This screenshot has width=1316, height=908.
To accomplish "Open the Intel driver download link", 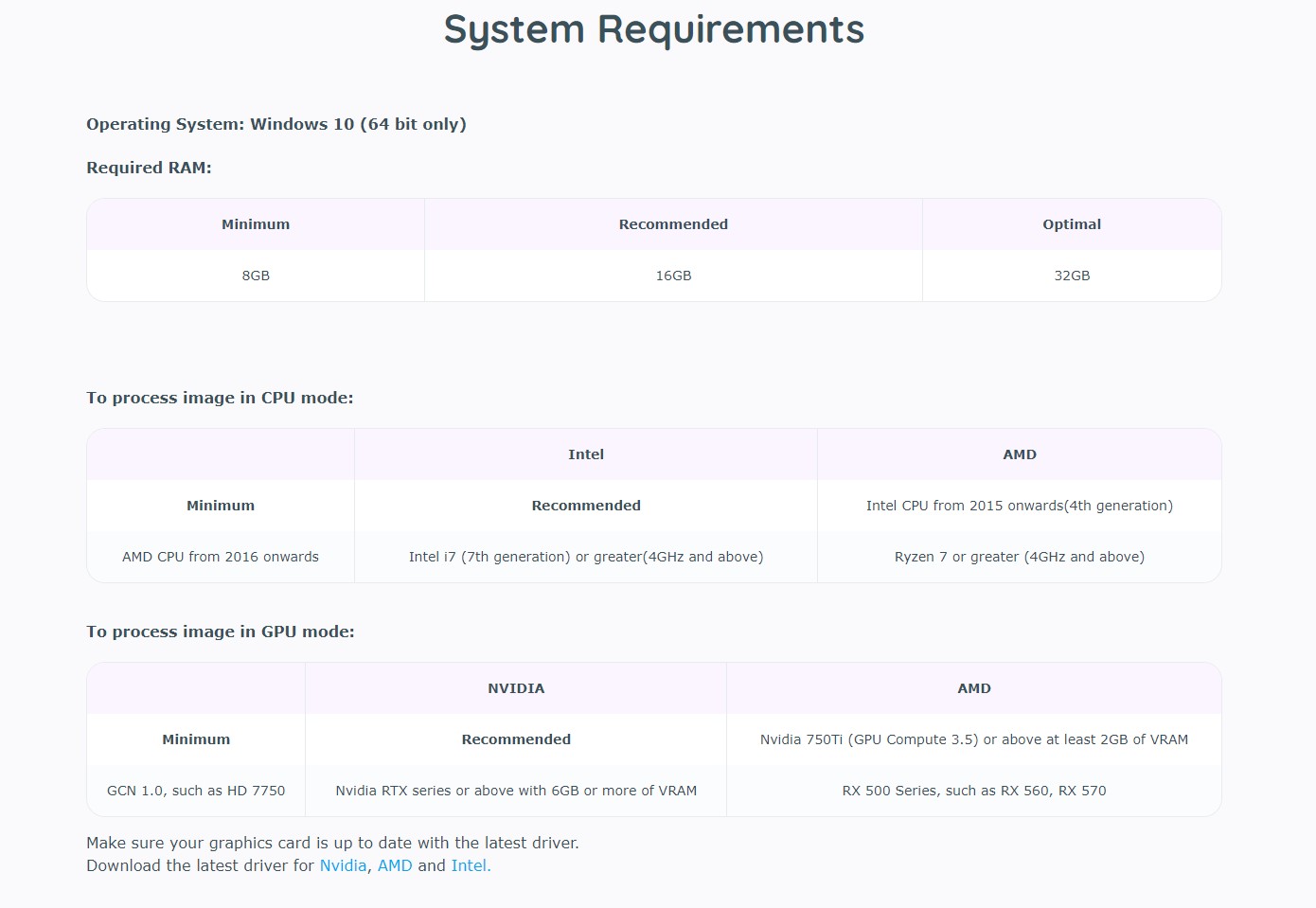I will coord(471,865).
